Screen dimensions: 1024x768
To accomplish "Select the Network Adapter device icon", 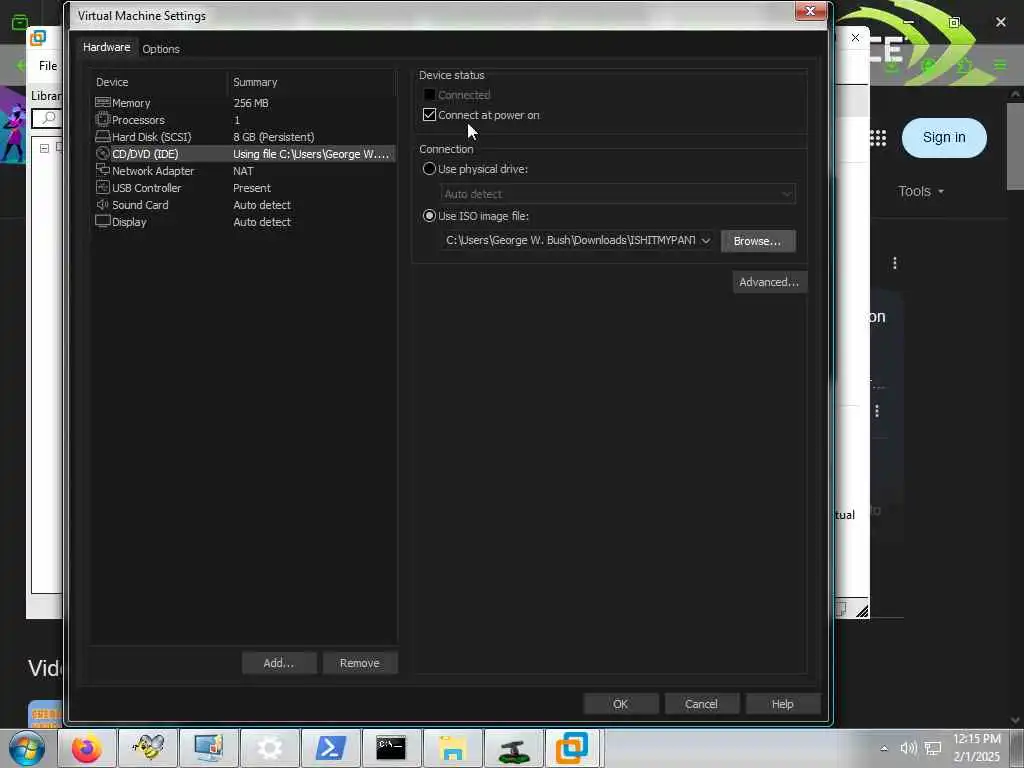I will 103,170.
